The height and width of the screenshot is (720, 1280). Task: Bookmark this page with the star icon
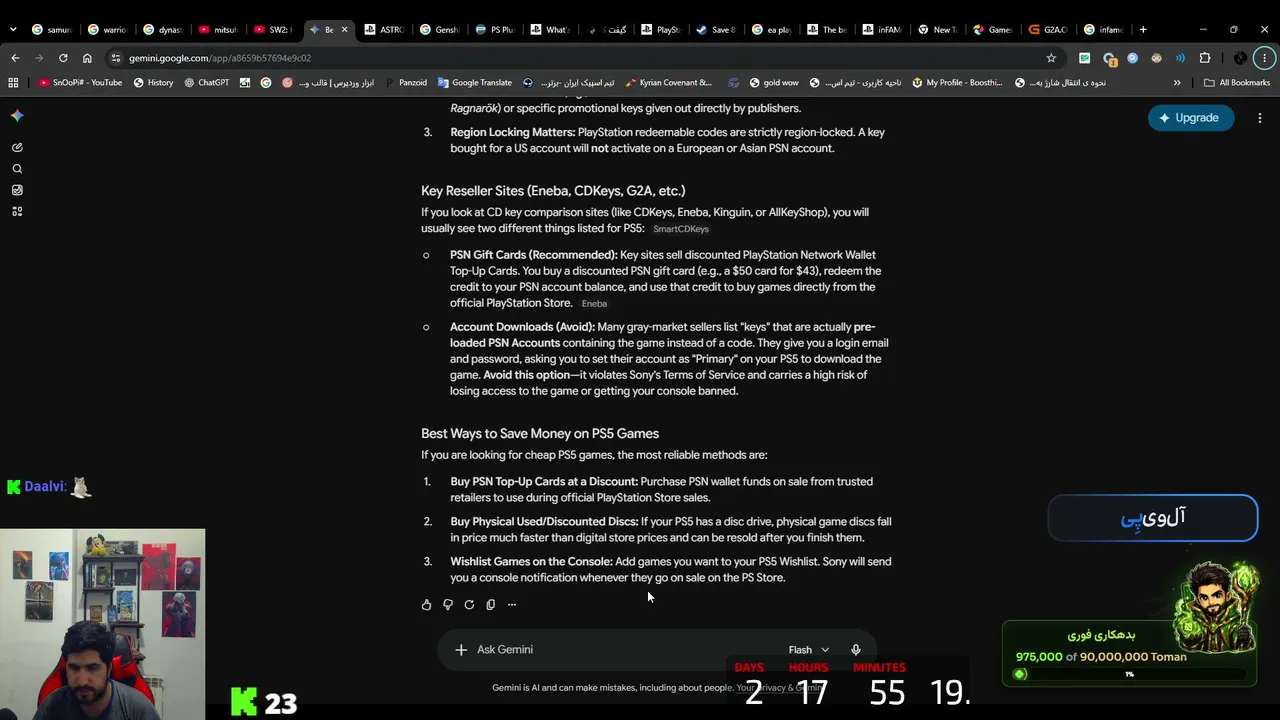(x=1051, y=58)
